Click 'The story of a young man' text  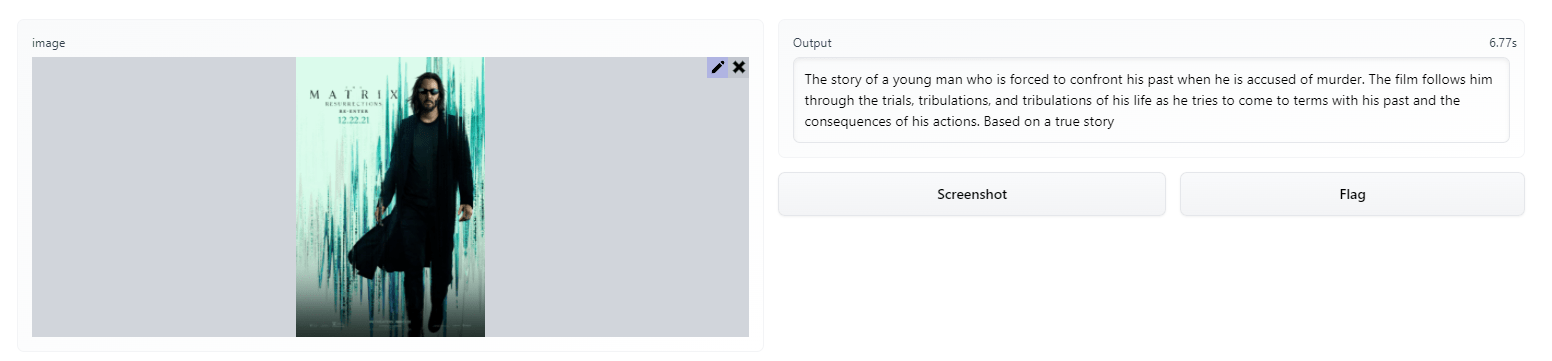(880, 80)
